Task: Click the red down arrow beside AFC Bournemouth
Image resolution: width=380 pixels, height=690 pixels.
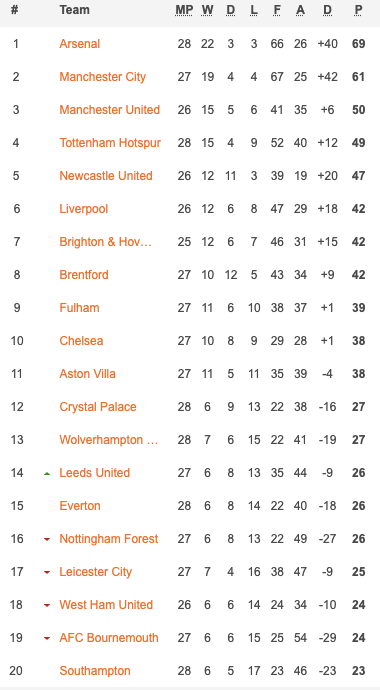Action: [47, 639]
